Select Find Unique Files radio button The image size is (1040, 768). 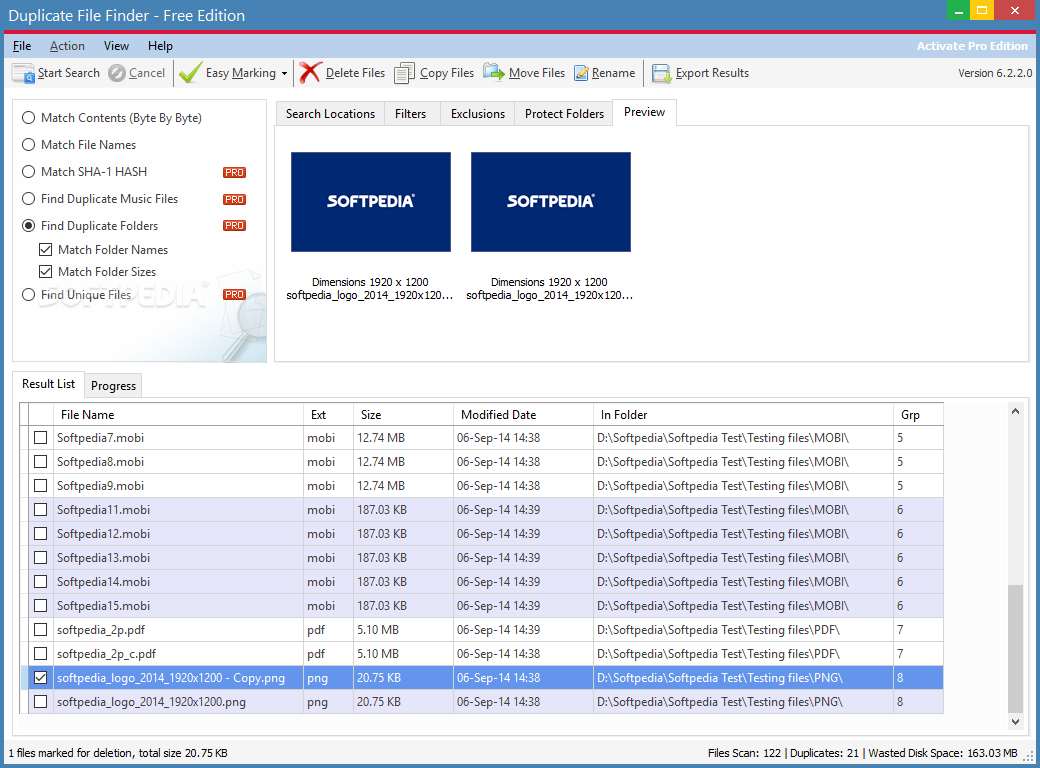pyautogui.click(x=29, y=295)
